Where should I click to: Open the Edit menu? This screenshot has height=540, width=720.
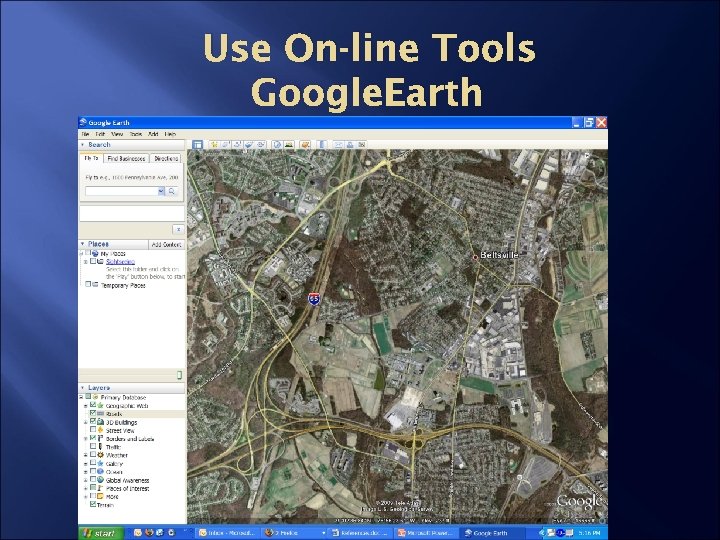[100, 134]
